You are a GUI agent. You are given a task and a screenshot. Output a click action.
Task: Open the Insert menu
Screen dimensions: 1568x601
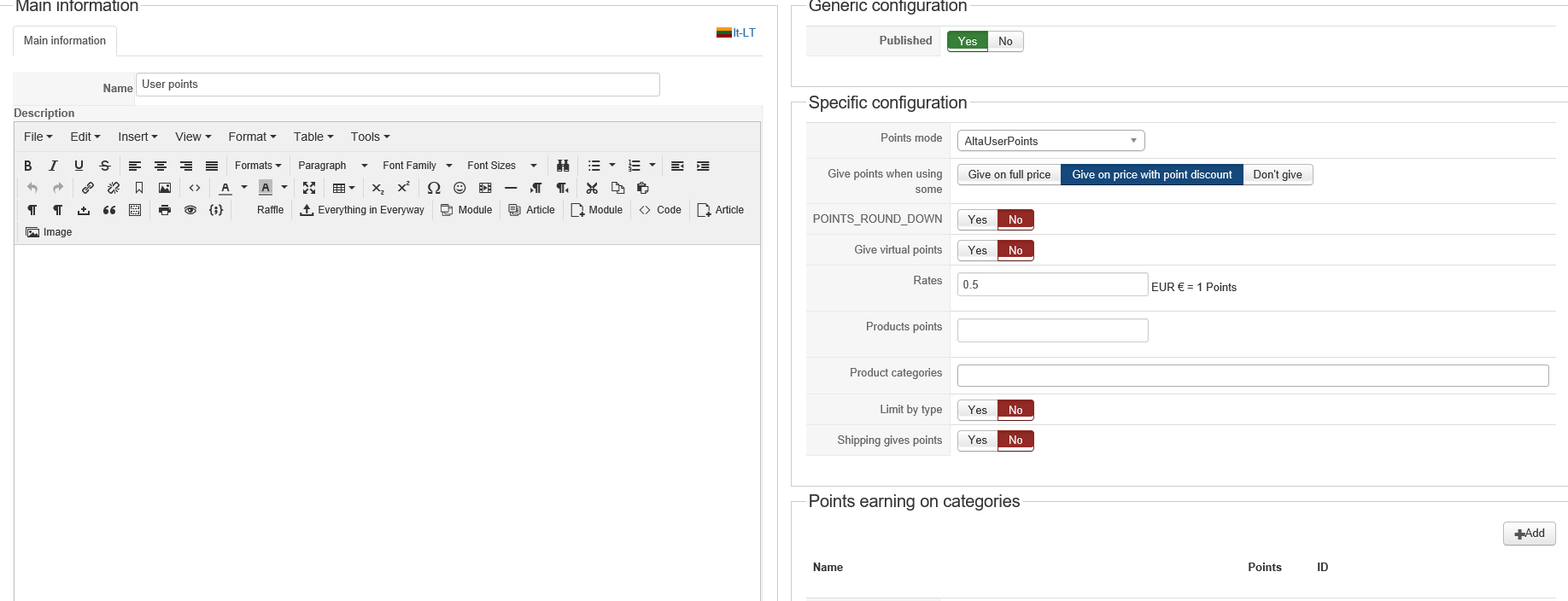click(x=137, y=137)
